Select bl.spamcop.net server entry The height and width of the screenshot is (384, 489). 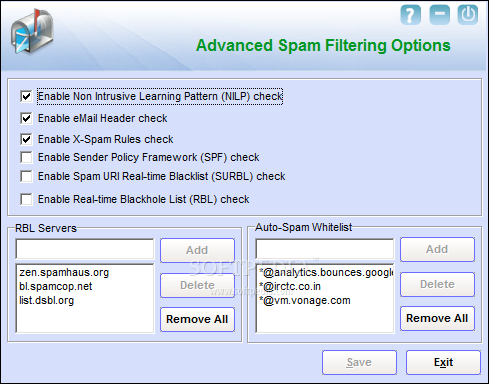(x=56, y=286)
